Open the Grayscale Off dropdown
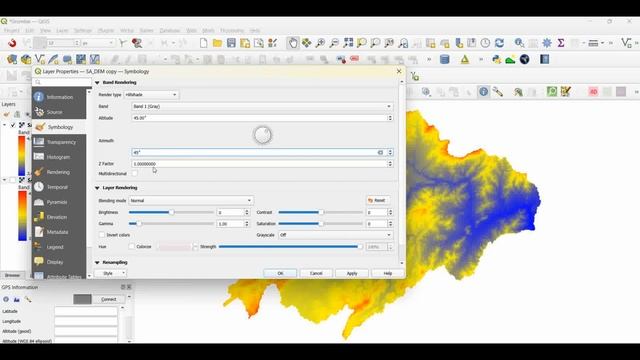The height and width of the screenshot is (360, 640). [x=336, y=235]
